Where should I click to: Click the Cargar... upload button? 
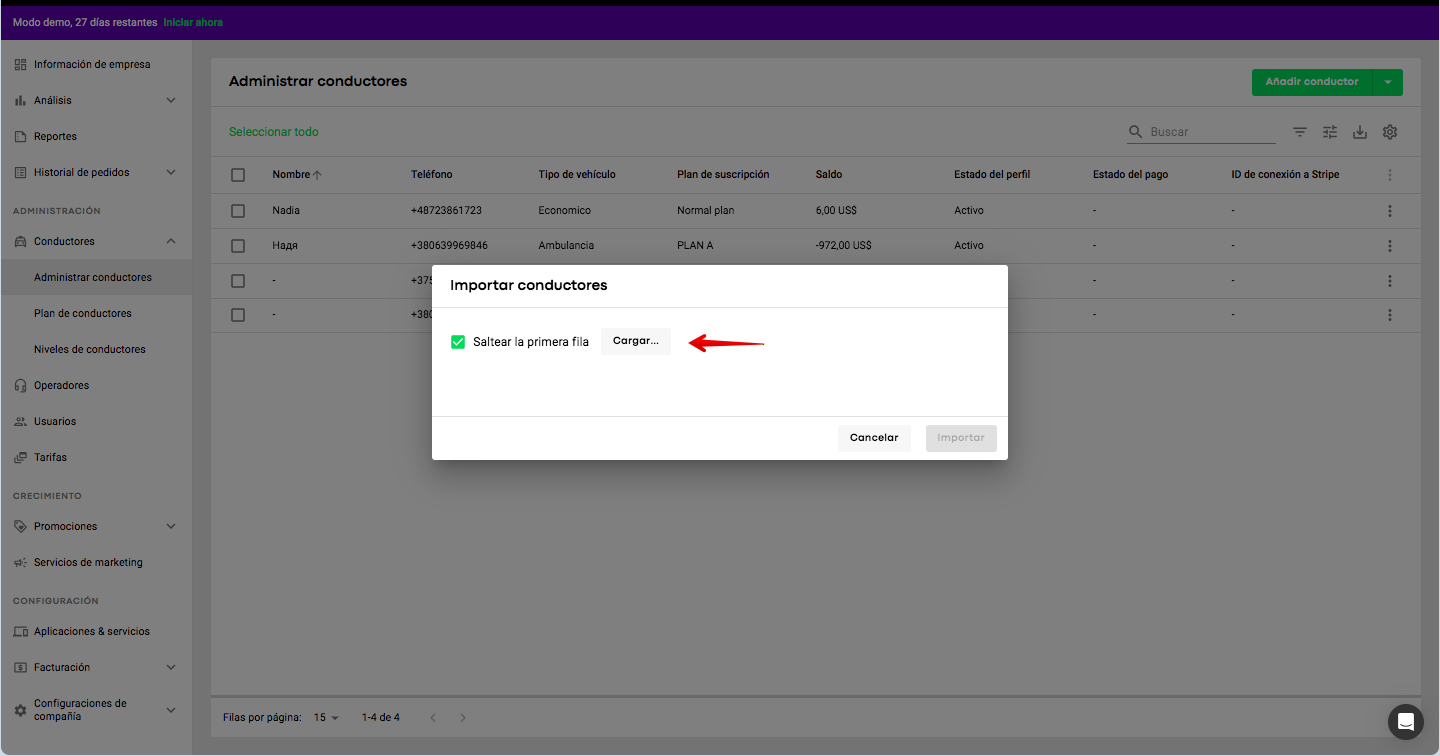click(x=636, y=341)
